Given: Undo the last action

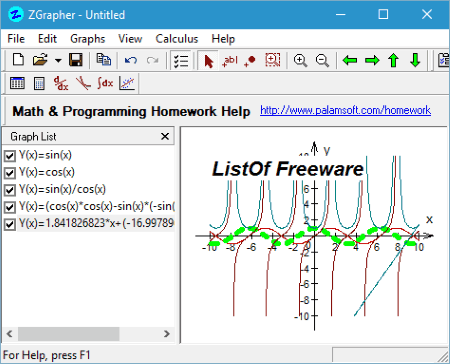Looking at the screenshot, I should click(131, 60).
